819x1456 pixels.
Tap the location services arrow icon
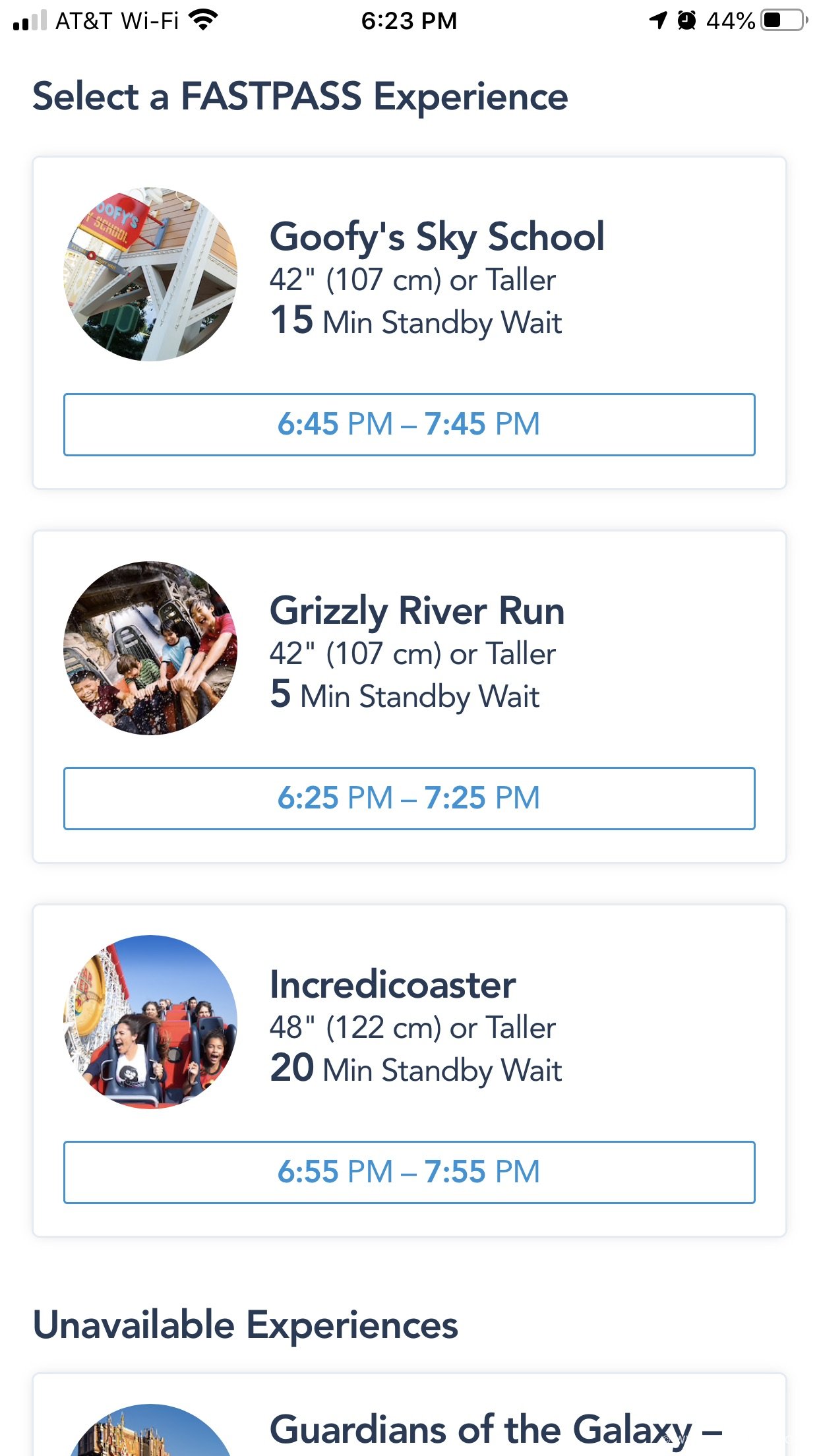(x=658, y=20)
